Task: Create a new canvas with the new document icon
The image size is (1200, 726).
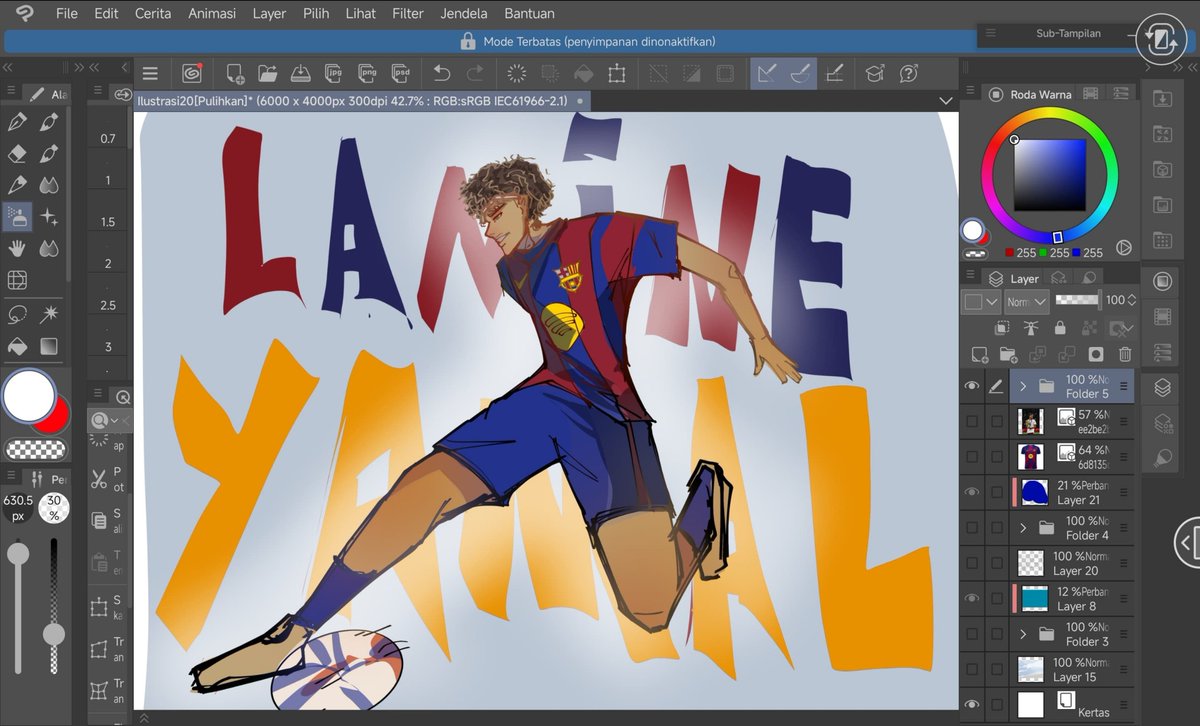Action: [235, 73]
